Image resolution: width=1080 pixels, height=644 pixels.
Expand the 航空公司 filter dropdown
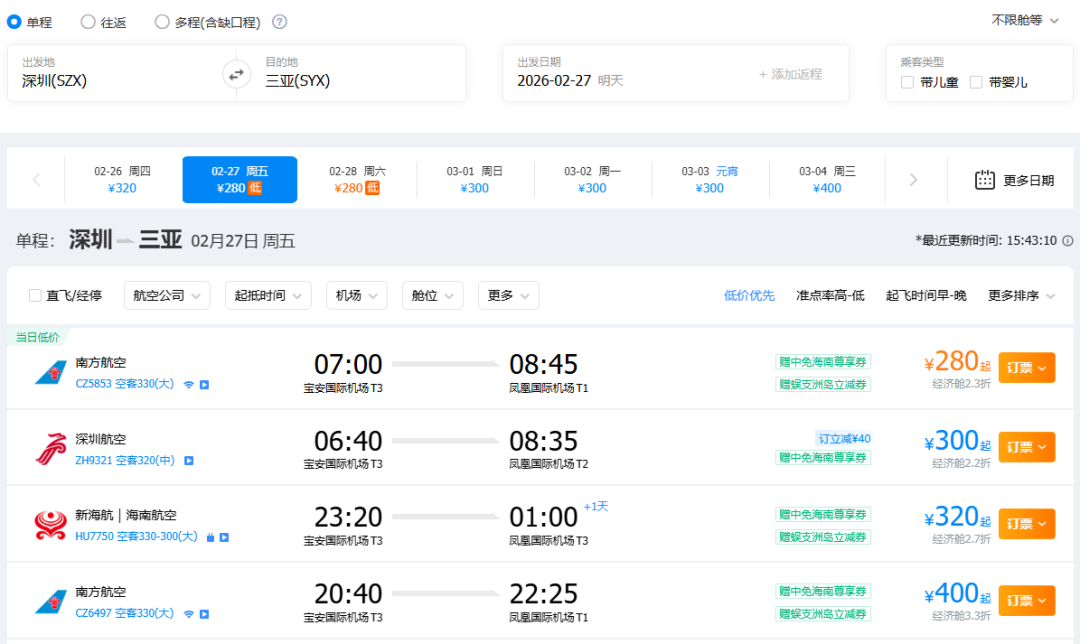tap(167, 296)
